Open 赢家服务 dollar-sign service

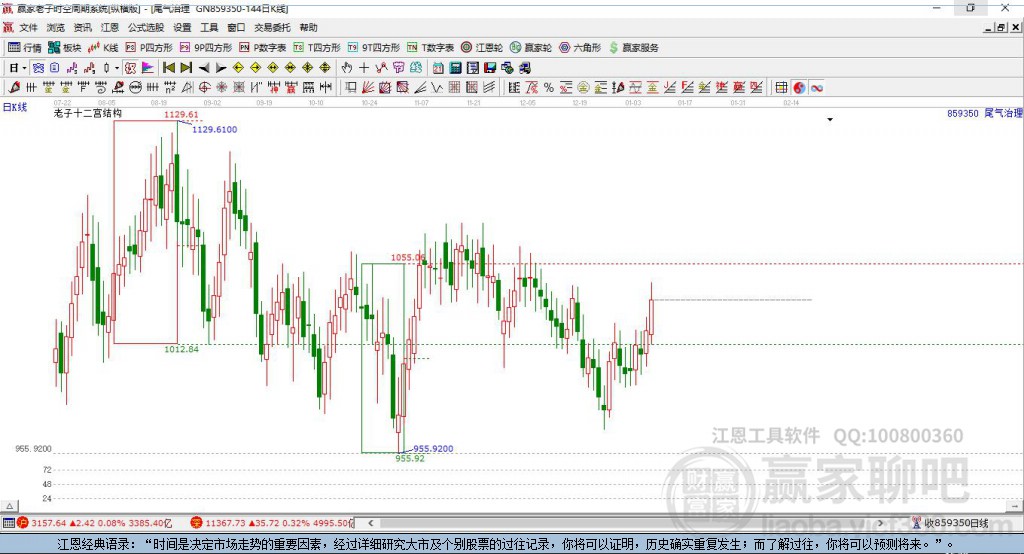click(633, 48)
